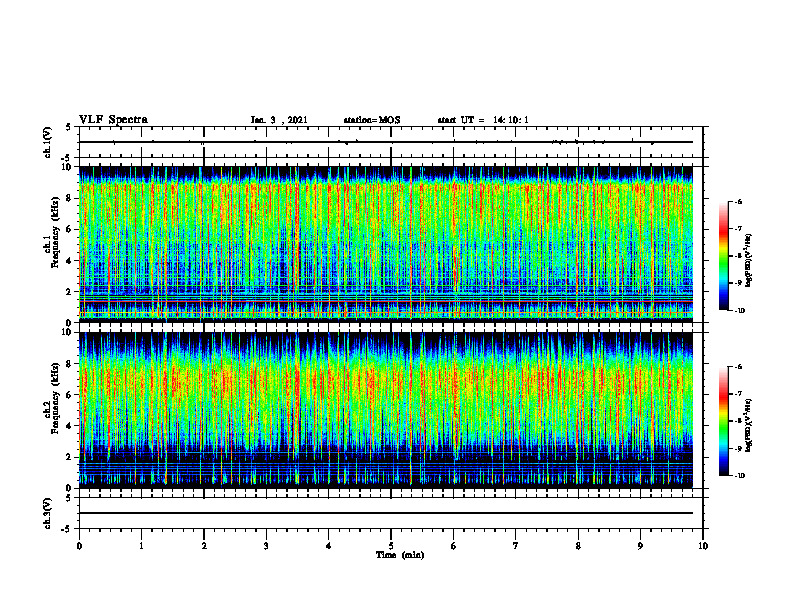Select the "start UT = 14:10: 1" text
792x612 pixels.
483,120
